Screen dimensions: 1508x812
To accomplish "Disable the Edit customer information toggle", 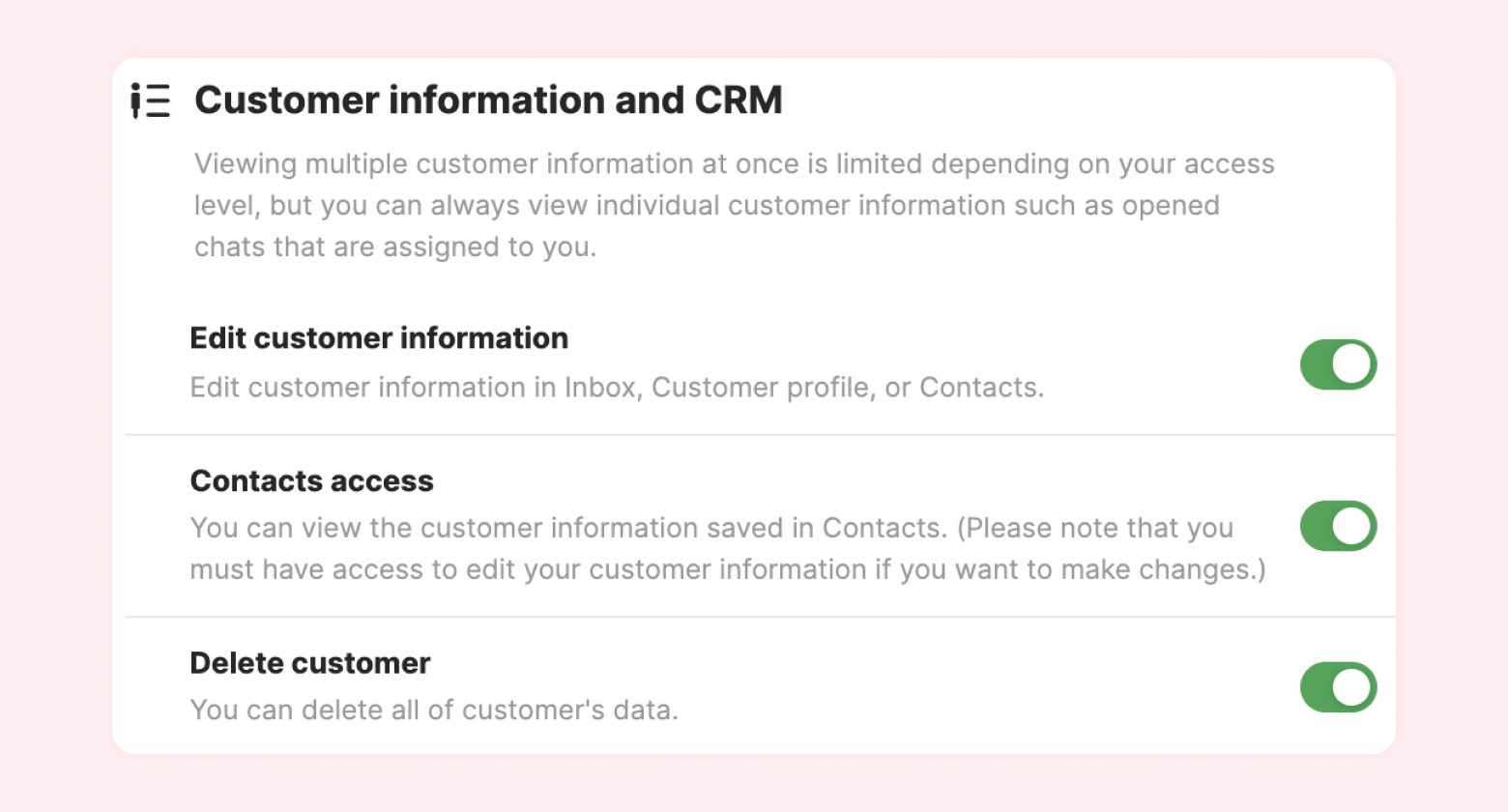I will (x=1338, y=364).
